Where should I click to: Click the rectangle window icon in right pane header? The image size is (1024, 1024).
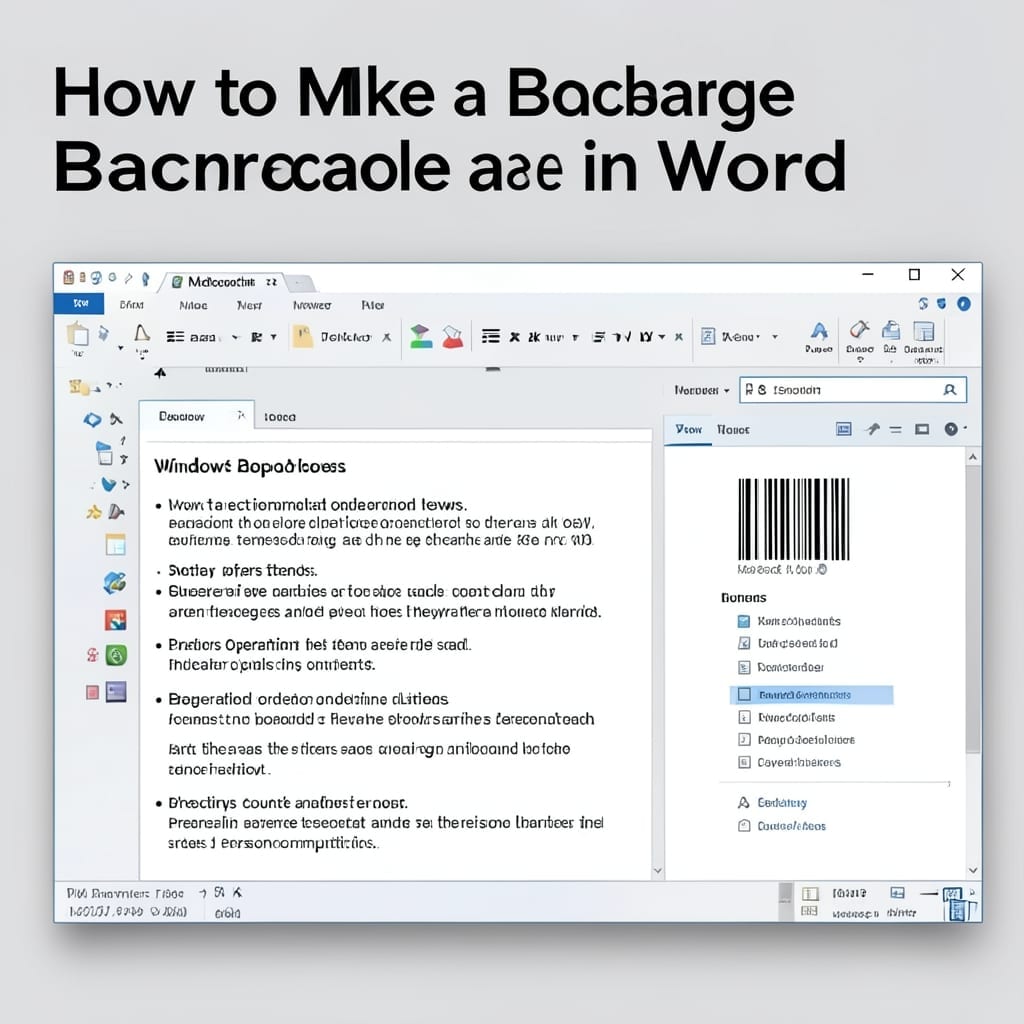pos(922,429)
